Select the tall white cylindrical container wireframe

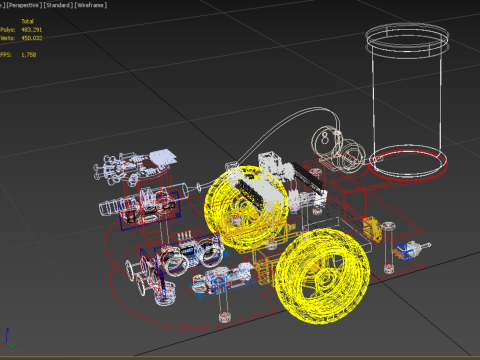click(x=407, y=100)
